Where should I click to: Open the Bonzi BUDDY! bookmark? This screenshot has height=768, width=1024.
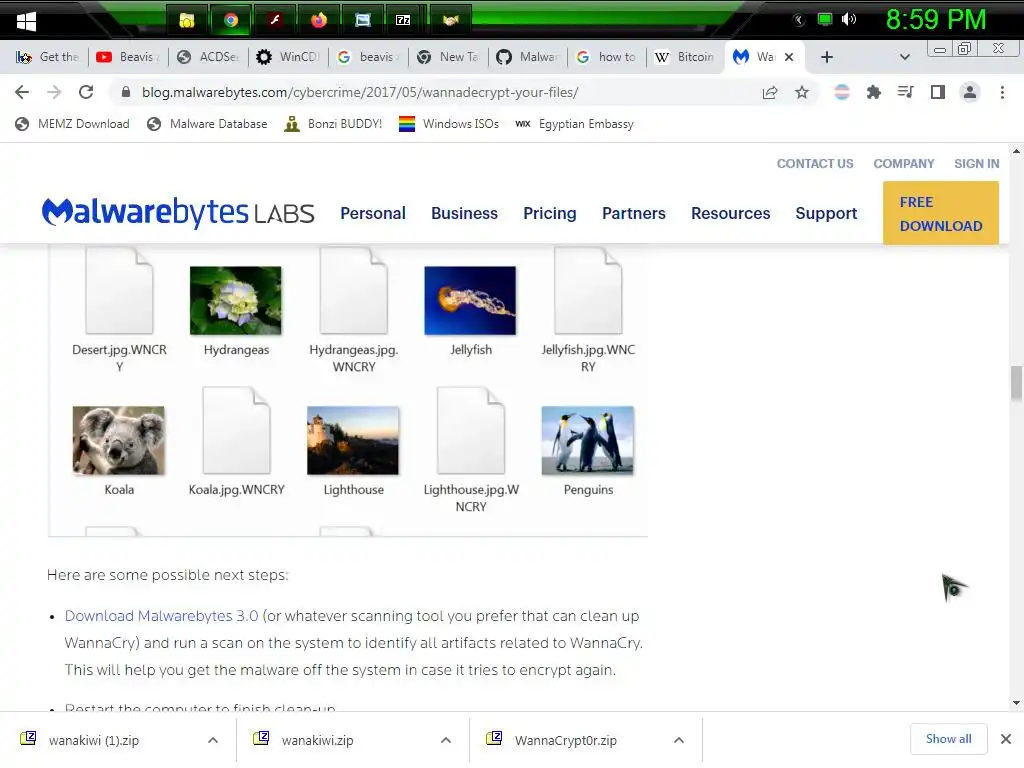[x=333, y=124]
